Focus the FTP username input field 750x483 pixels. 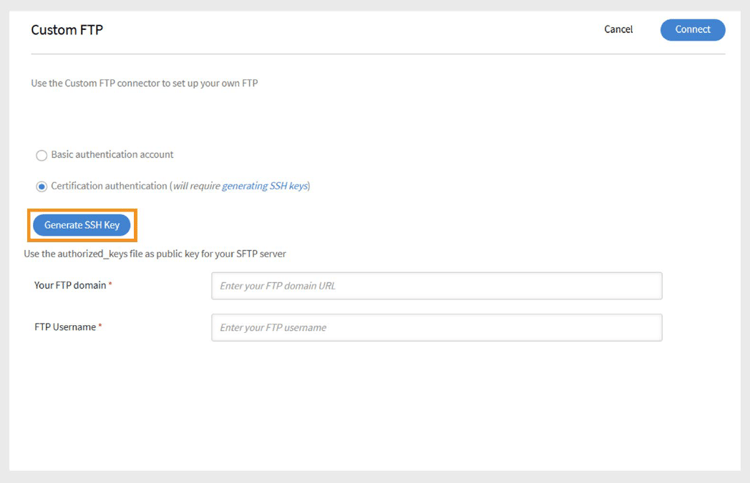coord(437,328)
